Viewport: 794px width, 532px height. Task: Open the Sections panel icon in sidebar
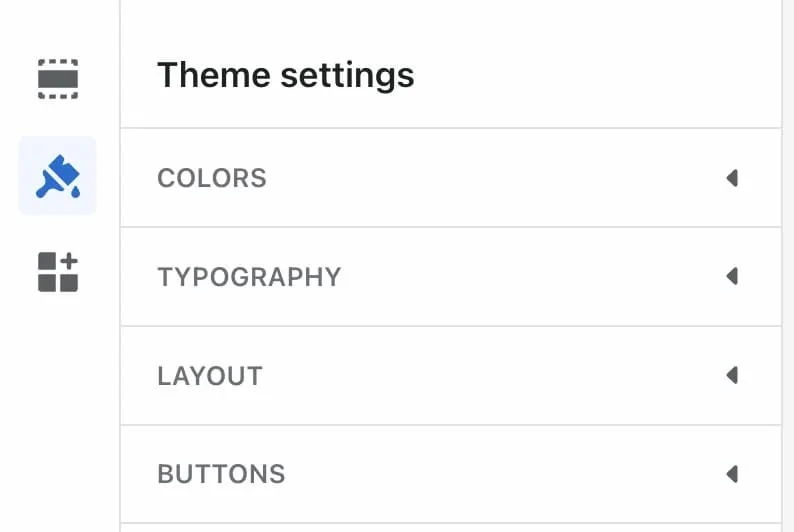pos(58,79)
